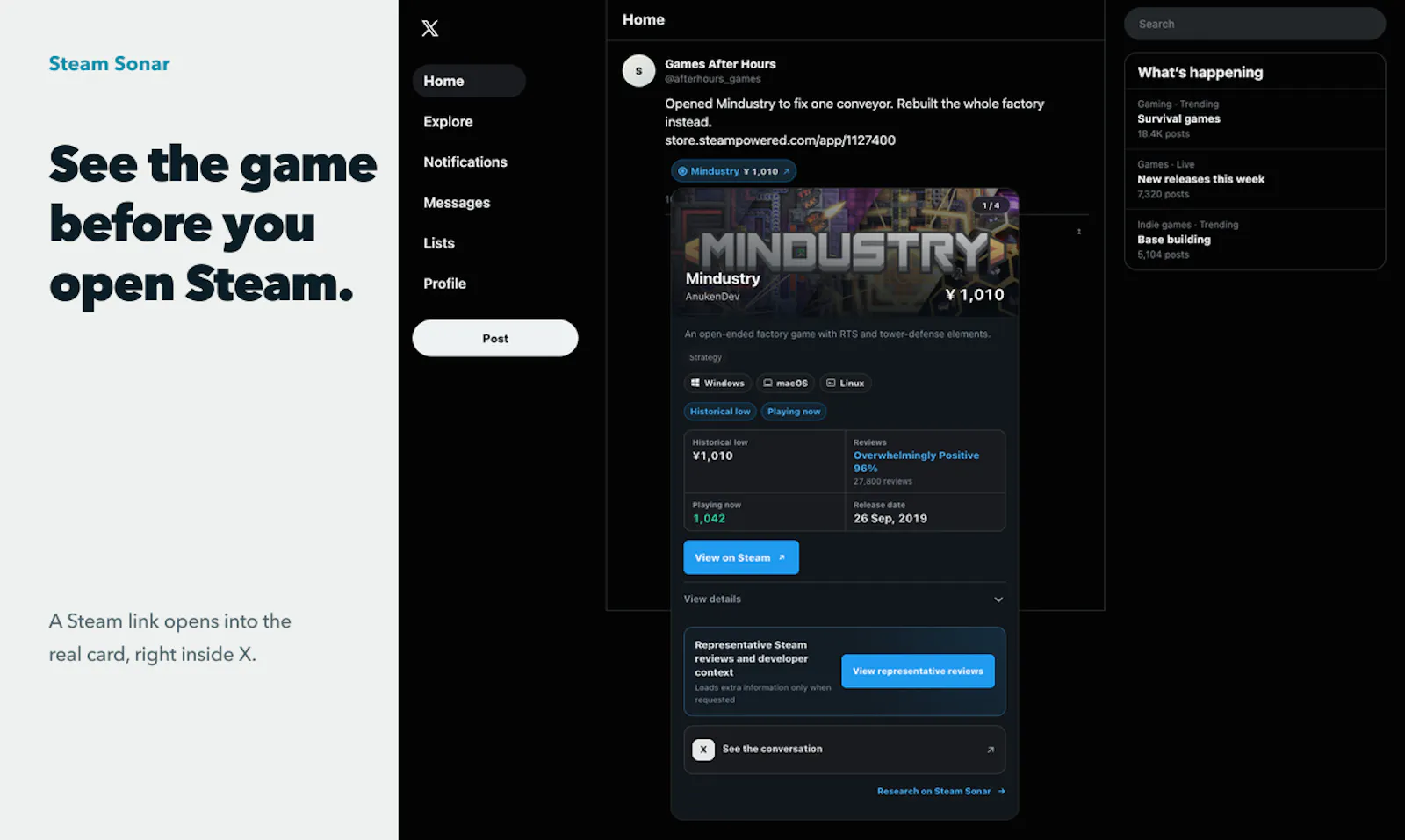Open the Games After Hours profile avatar

point(638,71)
